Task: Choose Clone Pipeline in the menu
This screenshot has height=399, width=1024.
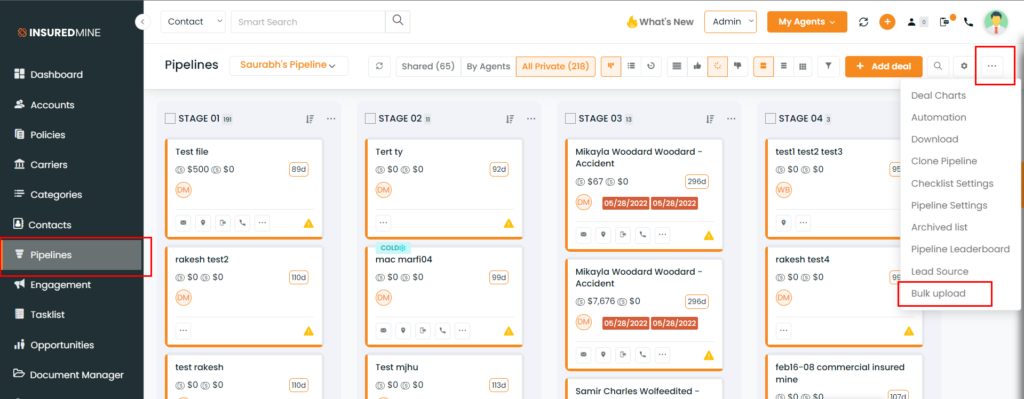Action: pyautogui.click(x=944, y=161)
